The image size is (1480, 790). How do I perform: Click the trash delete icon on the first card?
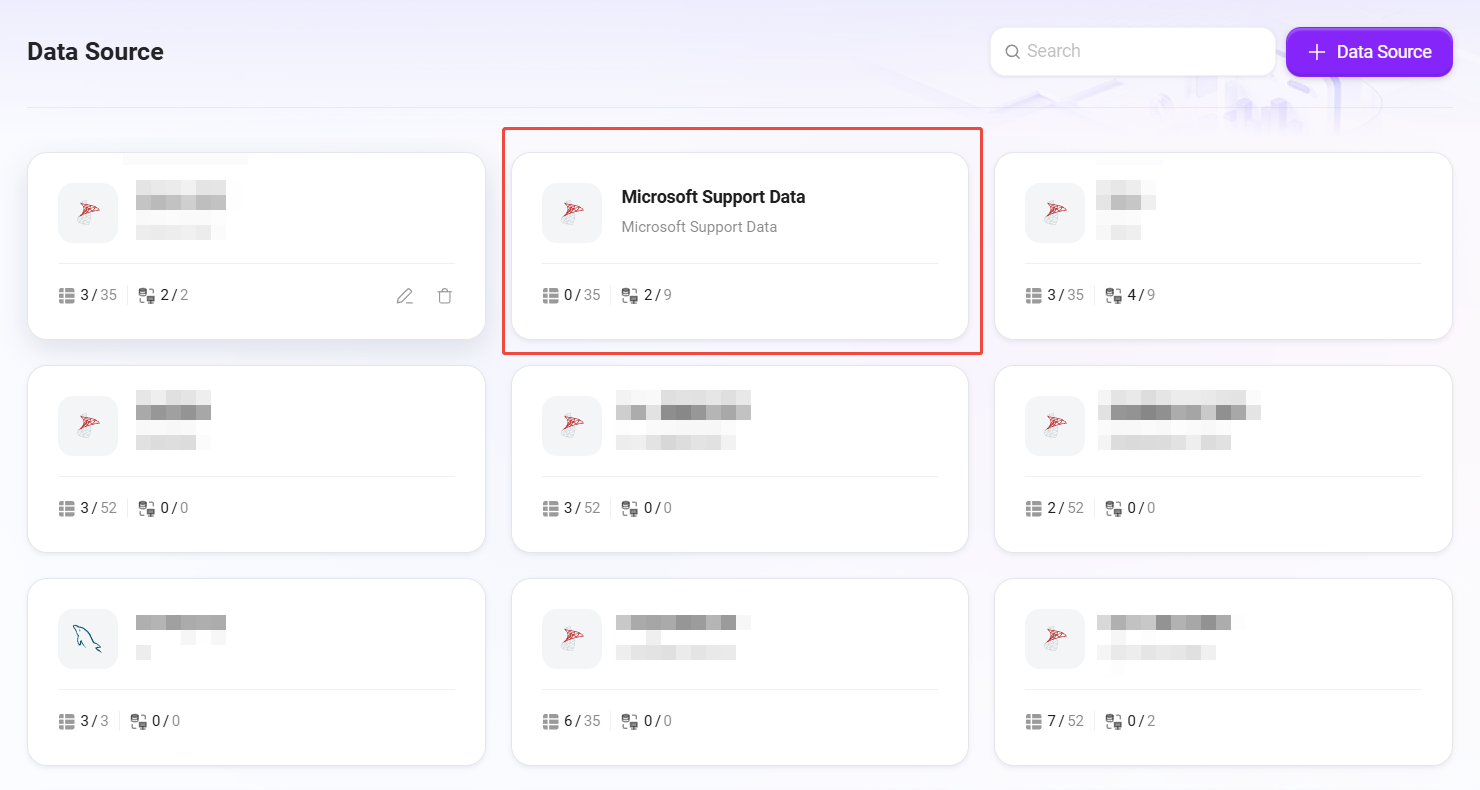[445, 296]
